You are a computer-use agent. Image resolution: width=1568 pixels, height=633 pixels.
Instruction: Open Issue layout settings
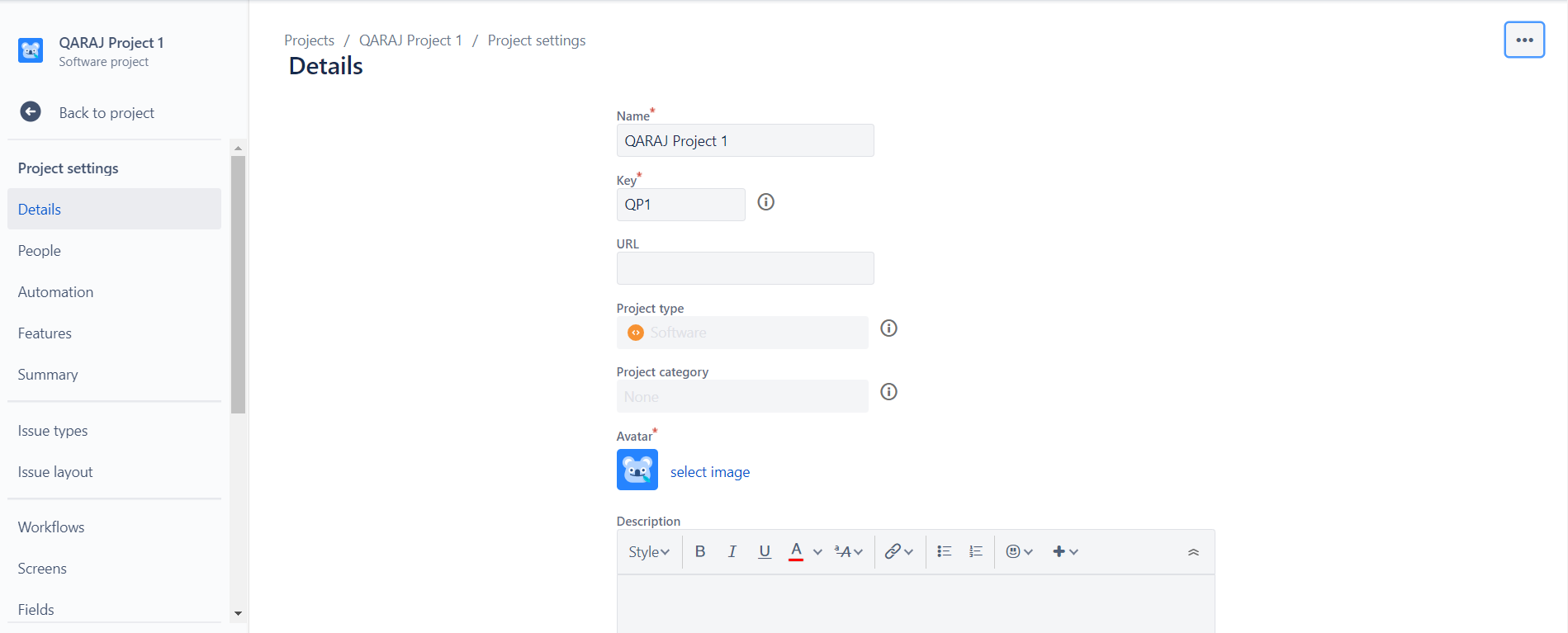(114, 471)
